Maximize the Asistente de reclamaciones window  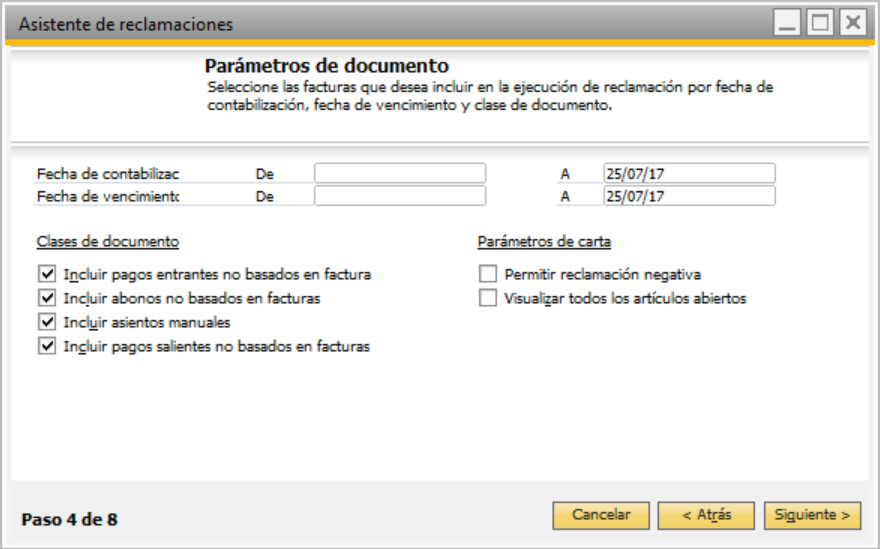pos(820,23)
